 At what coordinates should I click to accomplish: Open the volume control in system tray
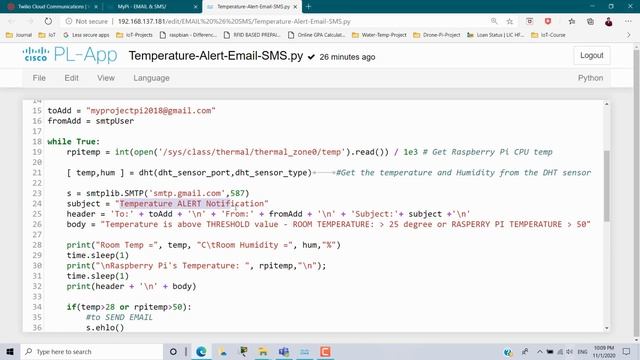pos(569,351)
